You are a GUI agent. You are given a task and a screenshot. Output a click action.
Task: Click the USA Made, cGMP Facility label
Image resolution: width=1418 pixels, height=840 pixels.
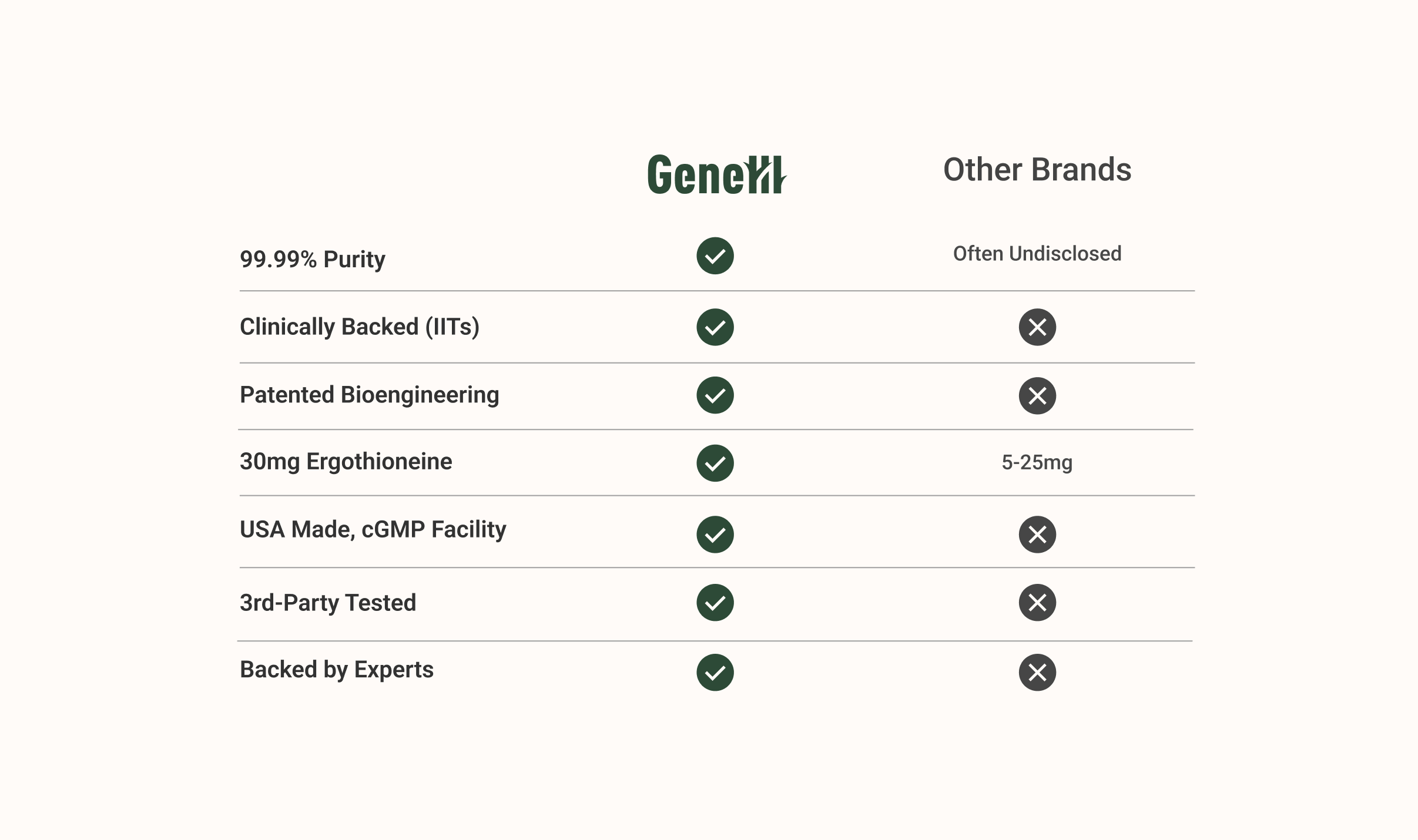coord(373,529)
